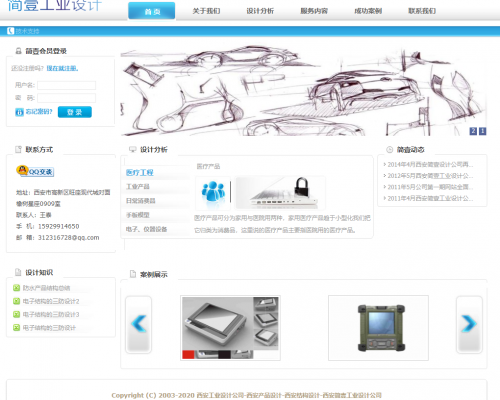Open the 设计分析 navigation item

[x=260, y=11]
